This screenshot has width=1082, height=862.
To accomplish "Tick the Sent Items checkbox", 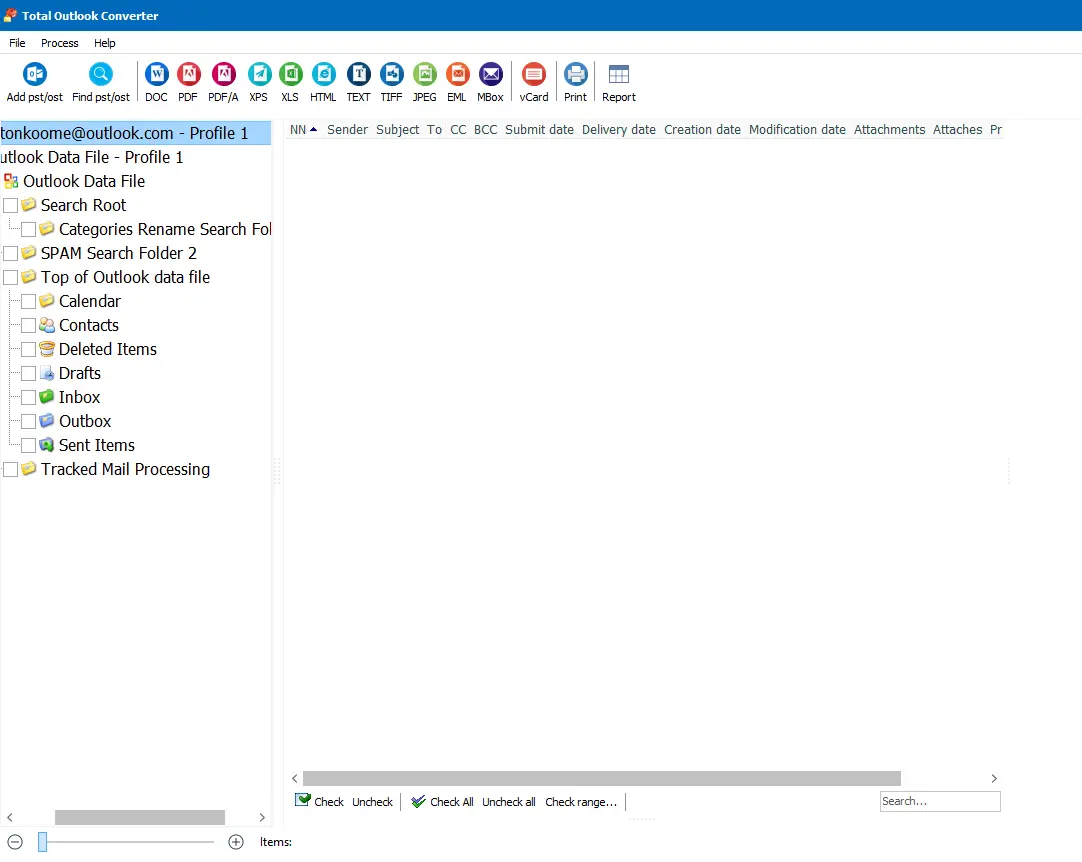I will coord(27,445).
